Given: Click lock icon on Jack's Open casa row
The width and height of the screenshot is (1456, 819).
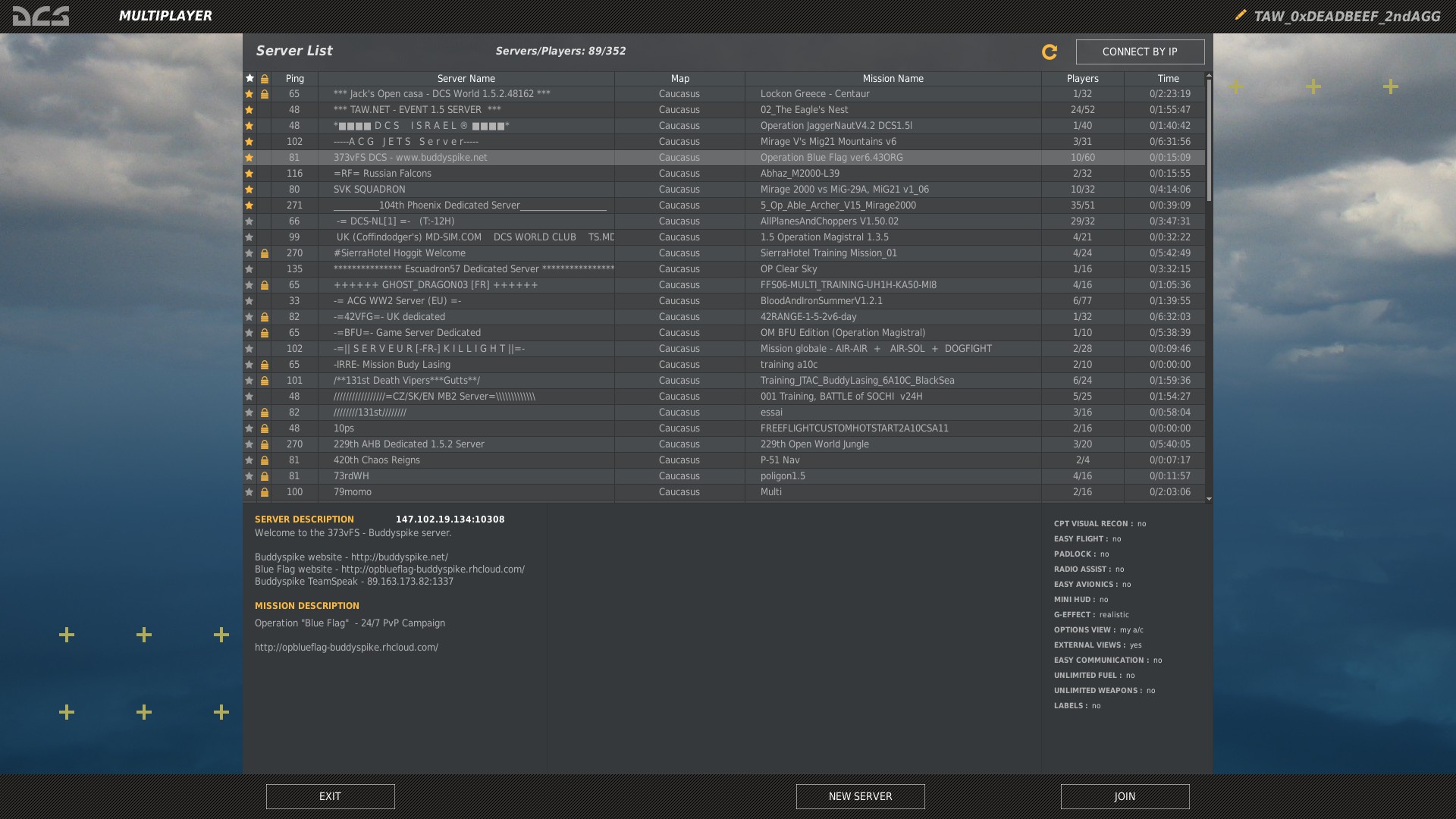Looking at the screenshot, I should (265, 94).
